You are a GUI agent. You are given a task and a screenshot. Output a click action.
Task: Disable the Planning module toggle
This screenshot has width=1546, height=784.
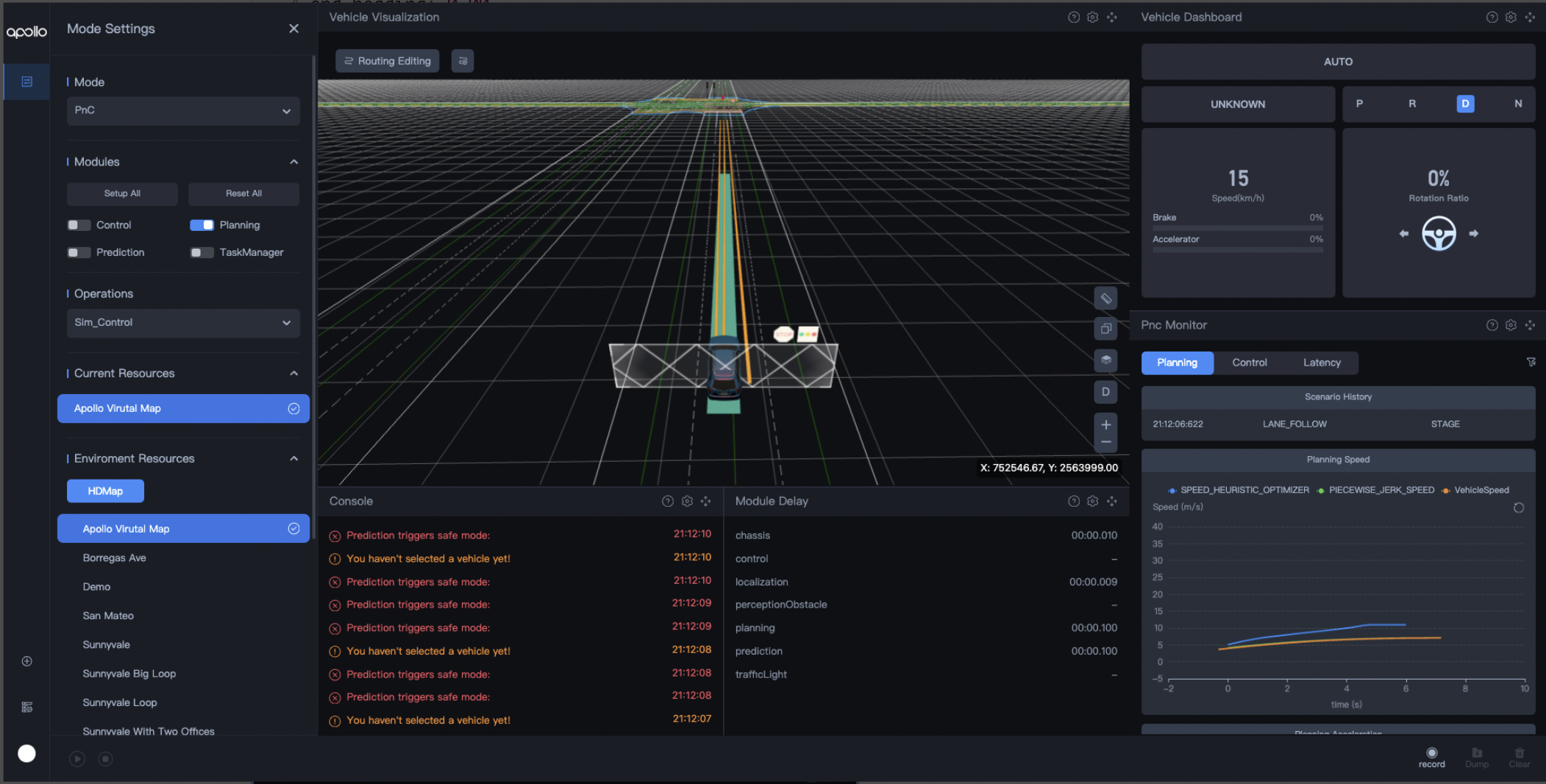(202, 224)
